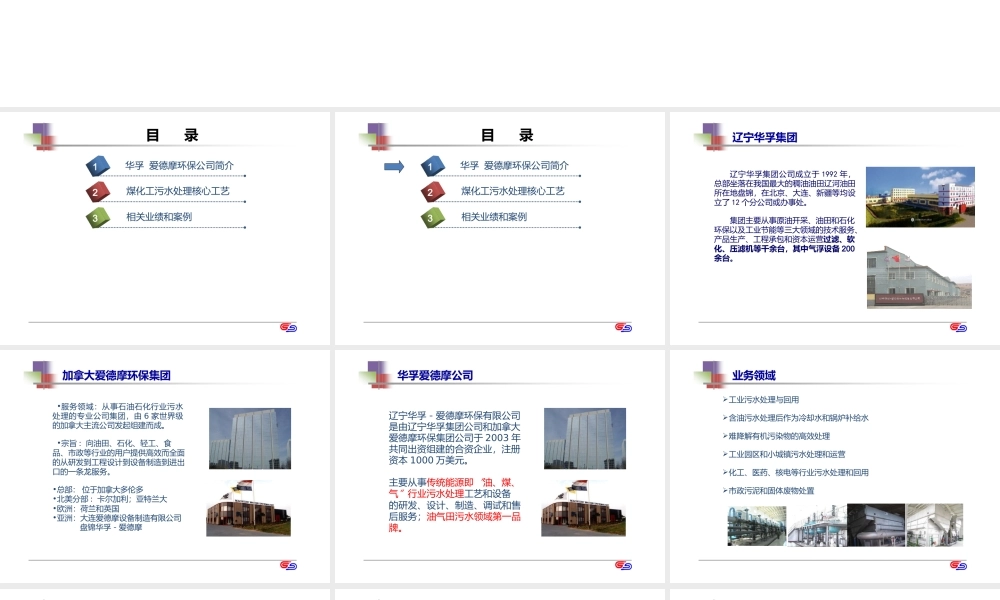Click the company logo on arrow 目录 slide

(x=623, y=327)
